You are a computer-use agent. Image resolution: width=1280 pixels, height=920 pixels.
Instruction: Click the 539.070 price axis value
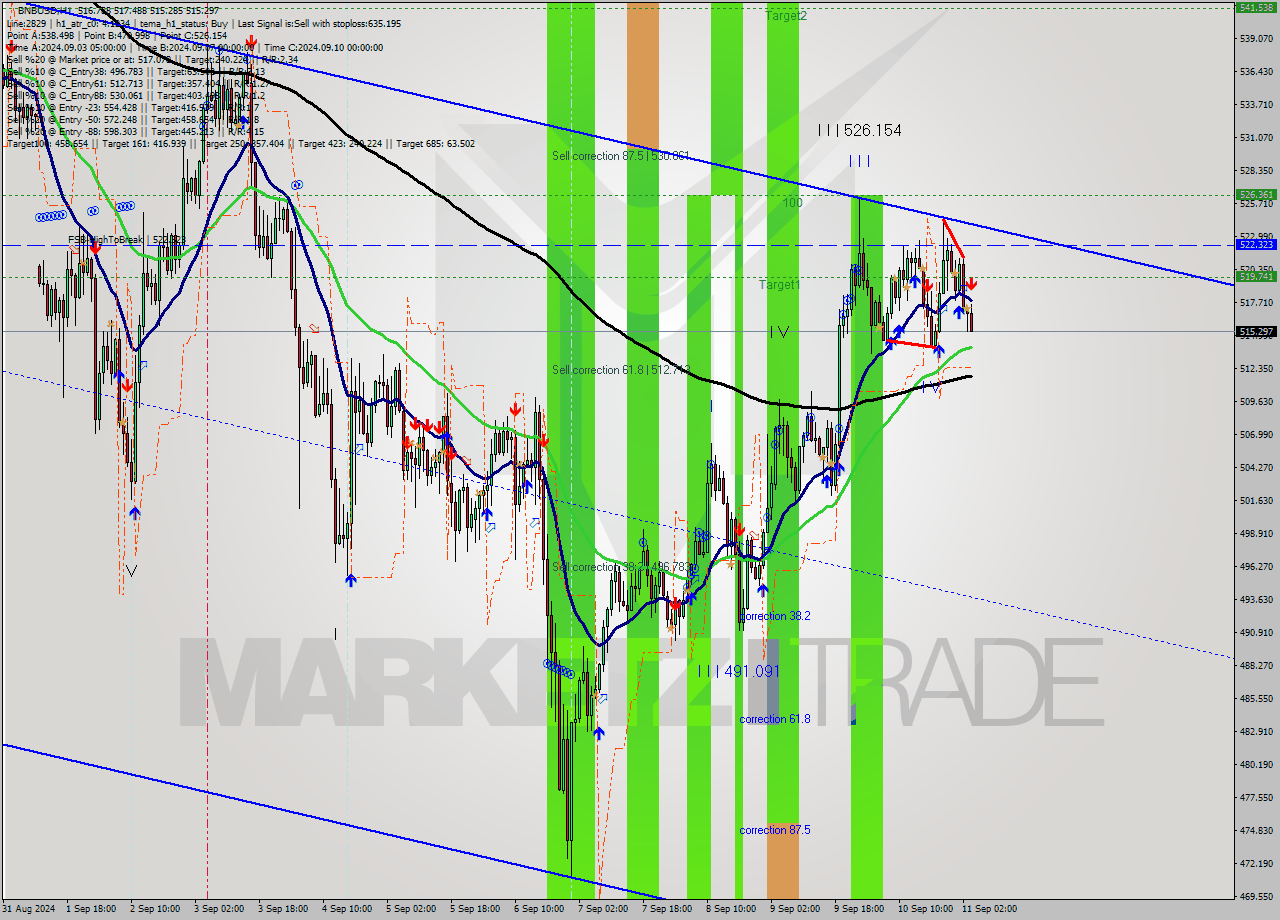tap(1255, 38)
